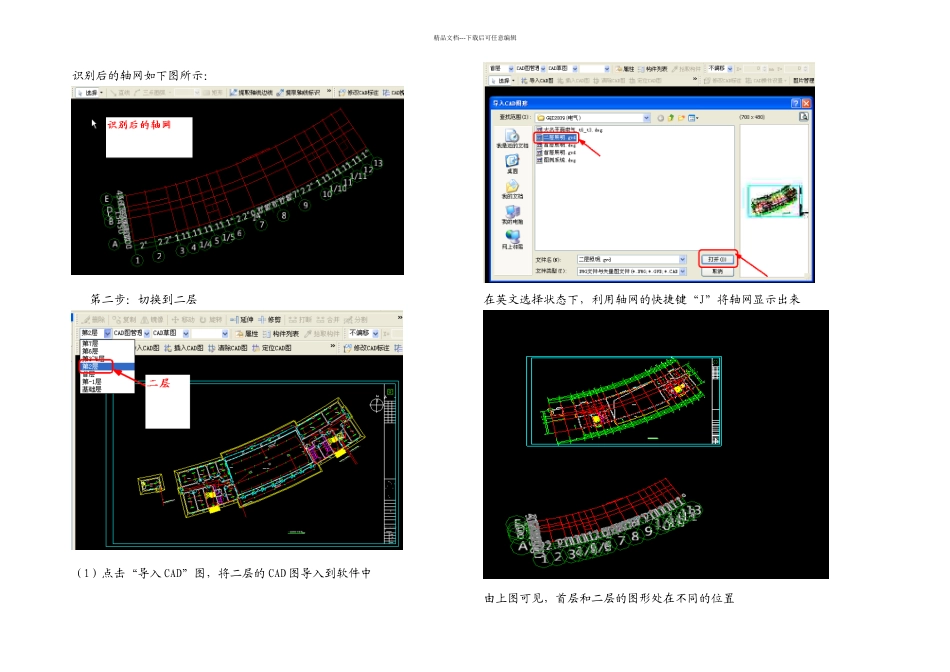This screenshot has width=950, height=672.
Task: Select the 延伸 (extend) tool
Action: (243, 319)
